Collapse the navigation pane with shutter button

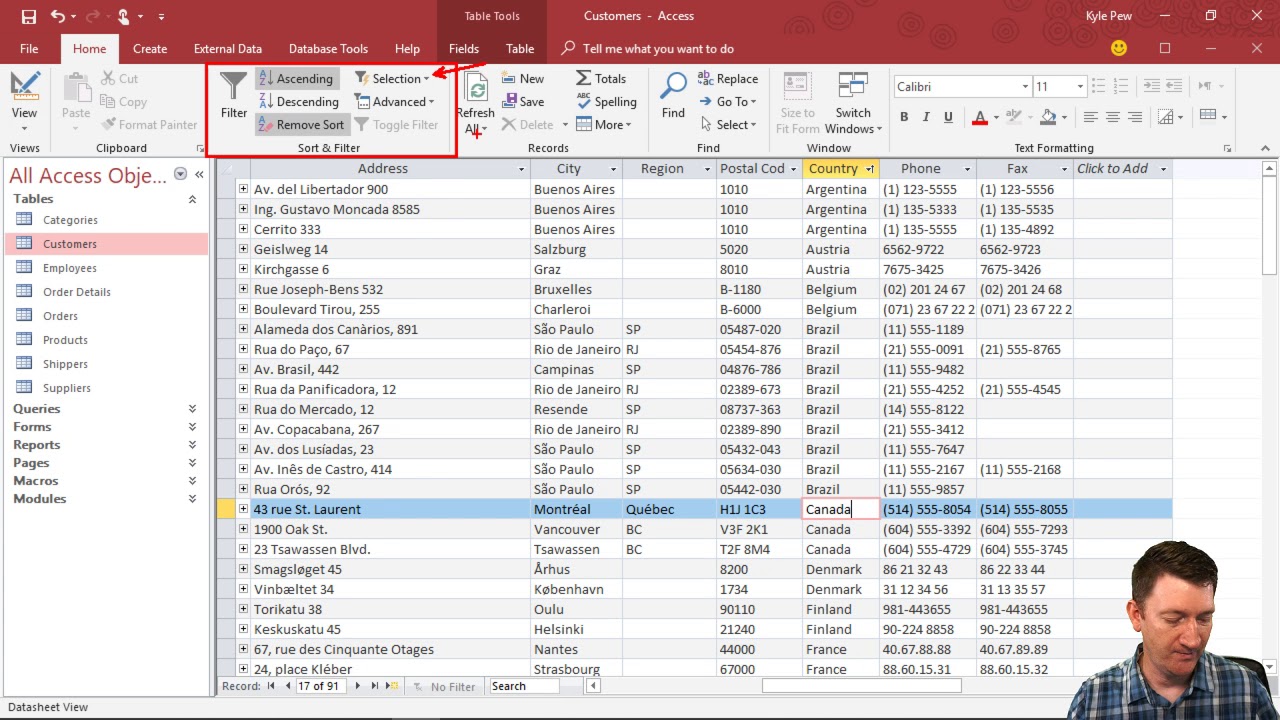point(199,174)
